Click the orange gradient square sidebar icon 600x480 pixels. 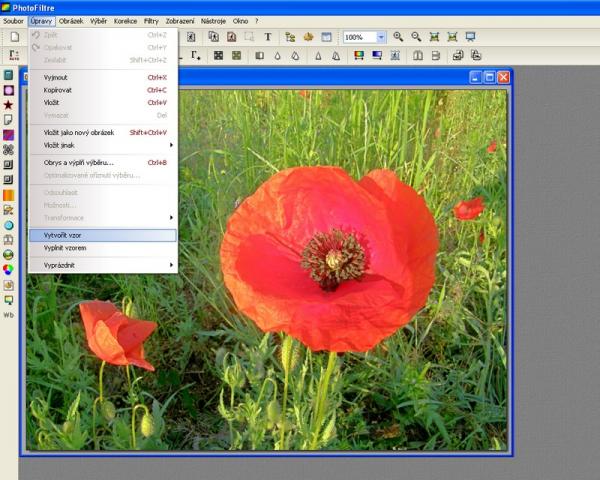8,195
